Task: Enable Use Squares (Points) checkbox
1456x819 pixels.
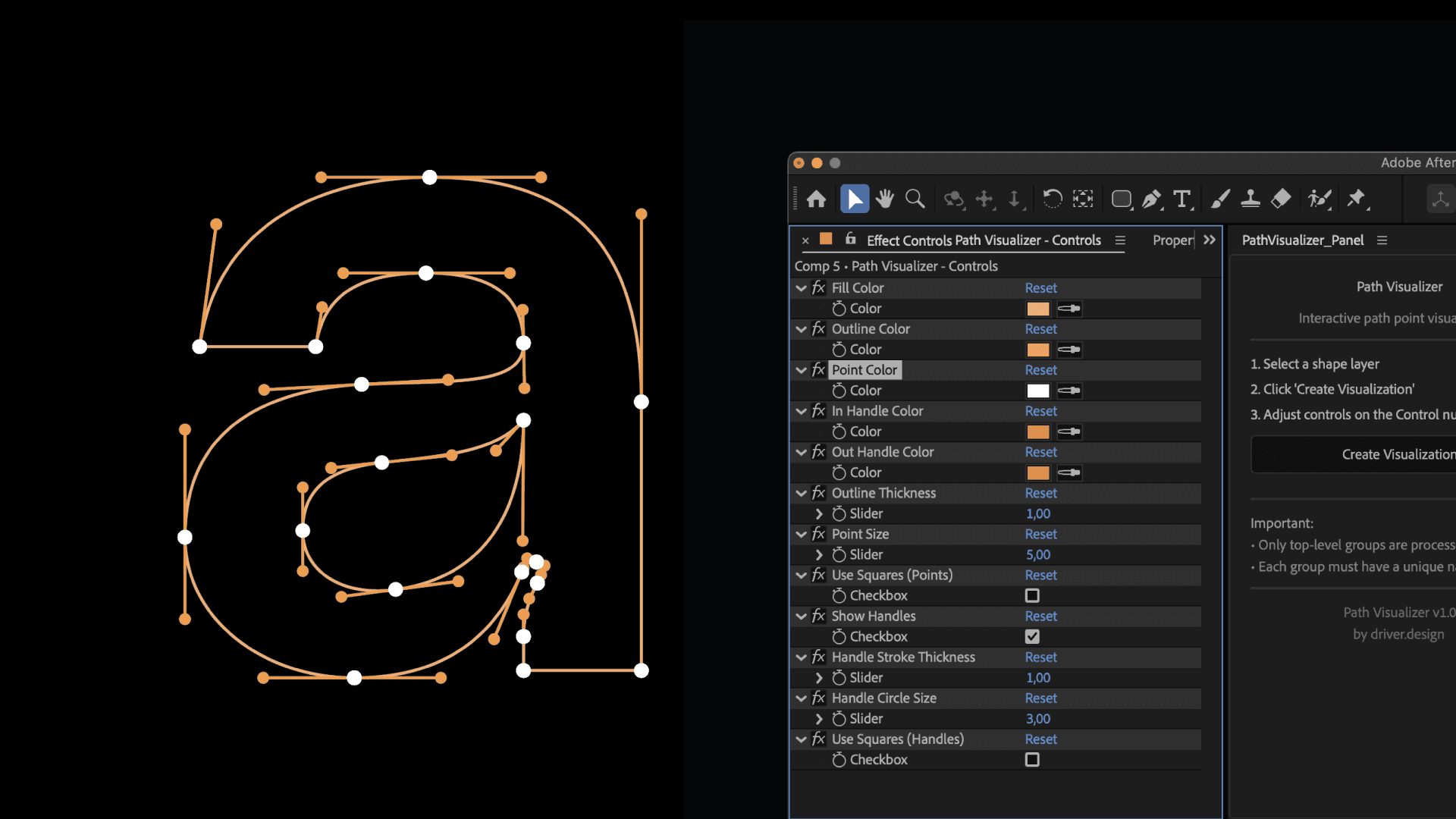Action: 1032,596
